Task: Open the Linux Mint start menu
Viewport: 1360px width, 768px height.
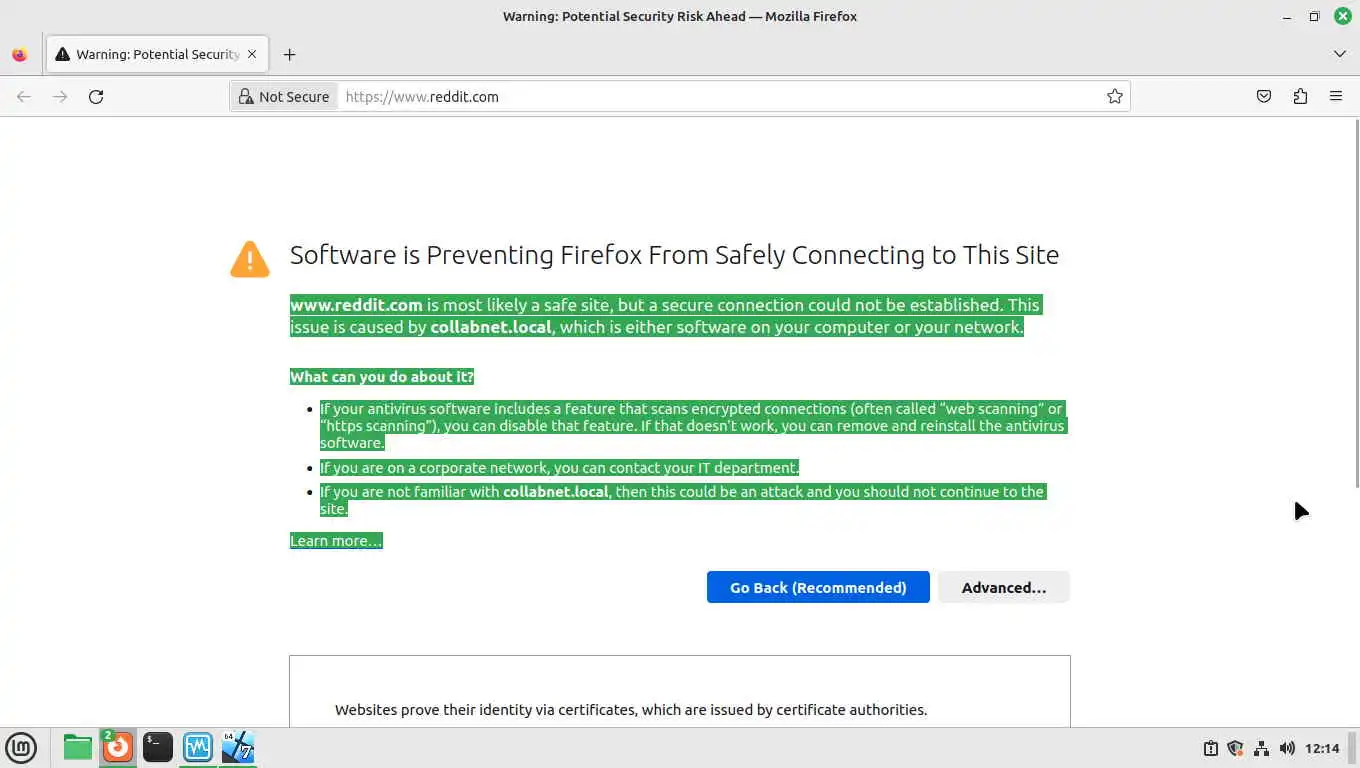Action: point(21,747)
